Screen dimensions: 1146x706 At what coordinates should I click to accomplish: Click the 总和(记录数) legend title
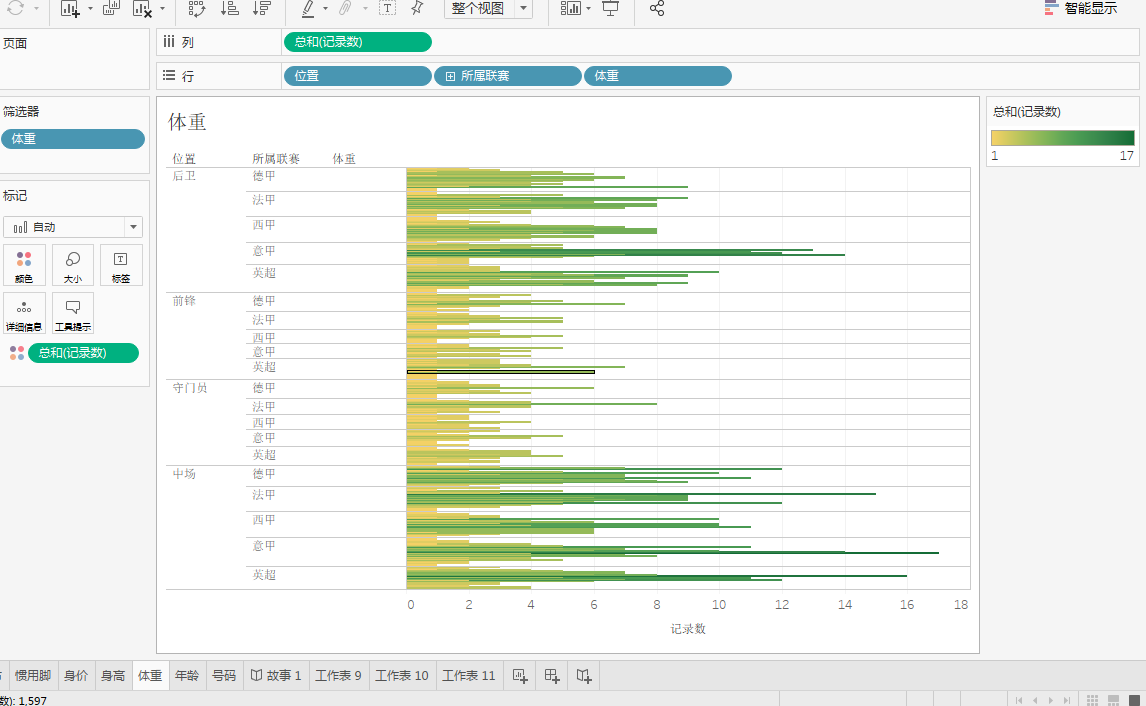pos(1027,112)
